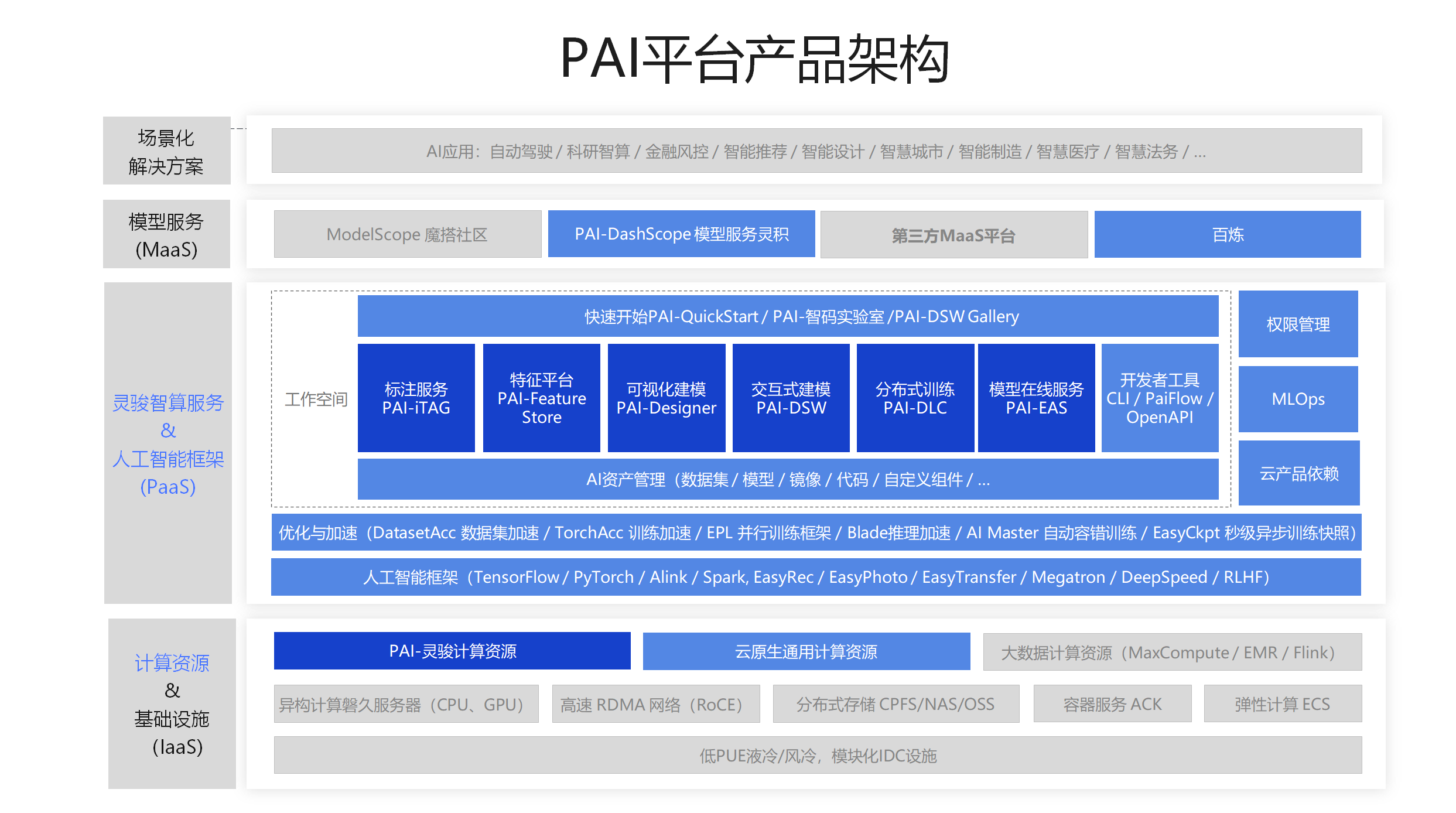Select the 百炼 block

(1228, 234)
